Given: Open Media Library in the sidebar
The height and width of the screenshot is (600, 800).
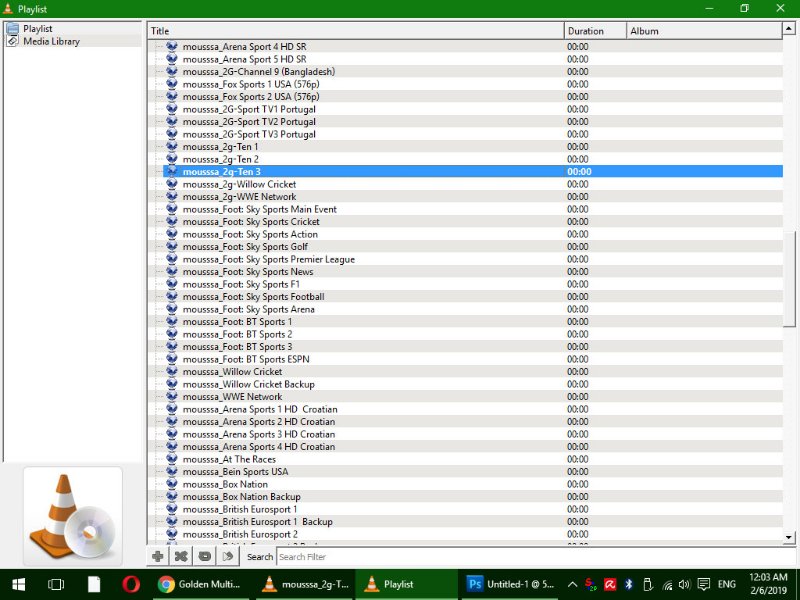Looking at the screenshot, I should pos(51,41).
